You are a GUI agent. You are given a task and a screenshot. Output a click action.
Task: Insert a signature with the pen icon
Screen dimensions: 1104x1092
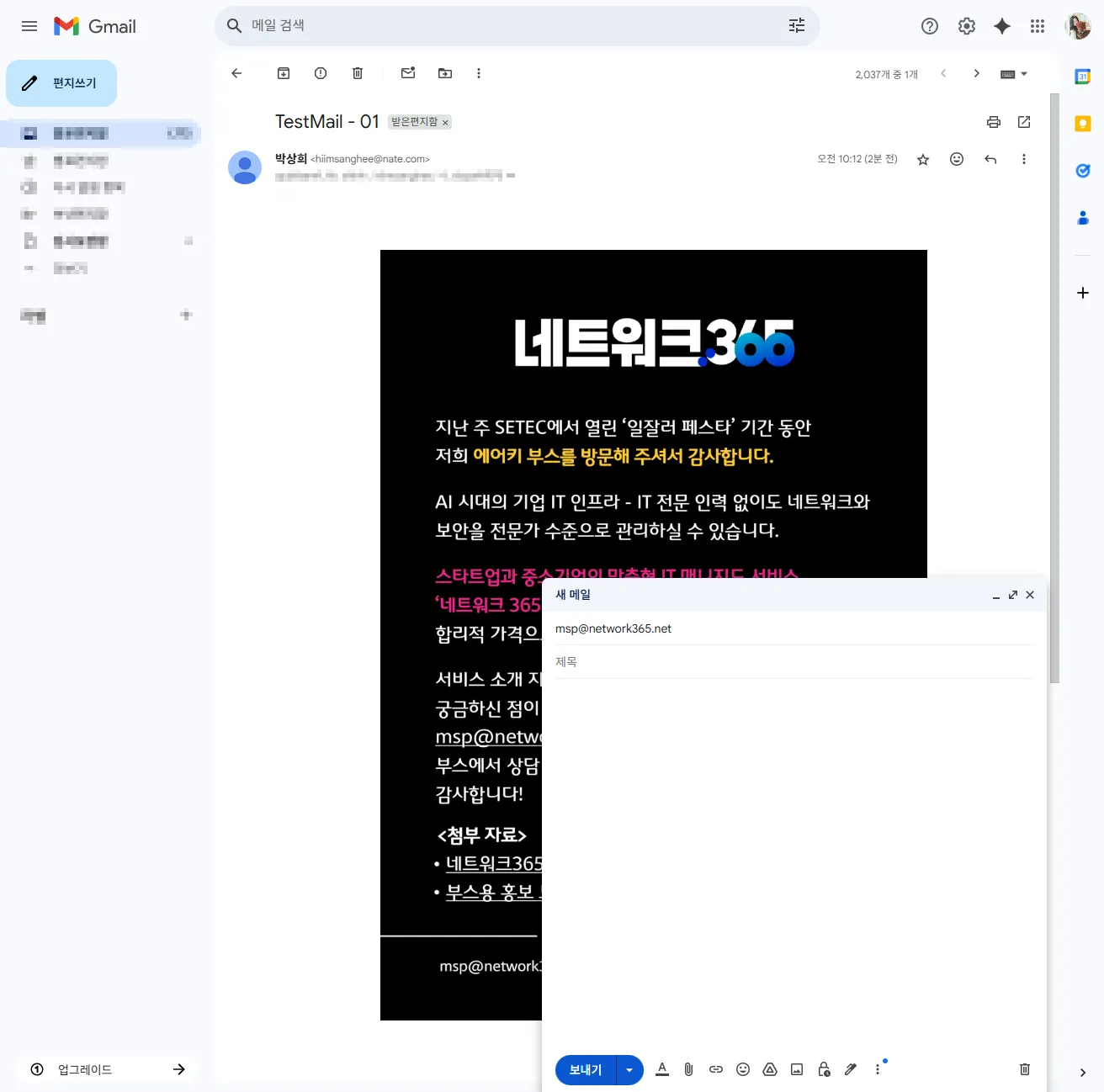pos(851,1069)
